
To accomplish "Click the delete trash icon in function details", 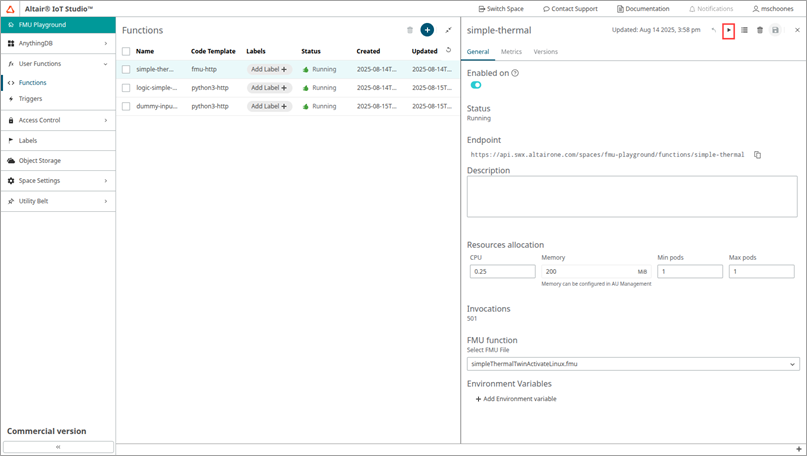I will (760, 31).
